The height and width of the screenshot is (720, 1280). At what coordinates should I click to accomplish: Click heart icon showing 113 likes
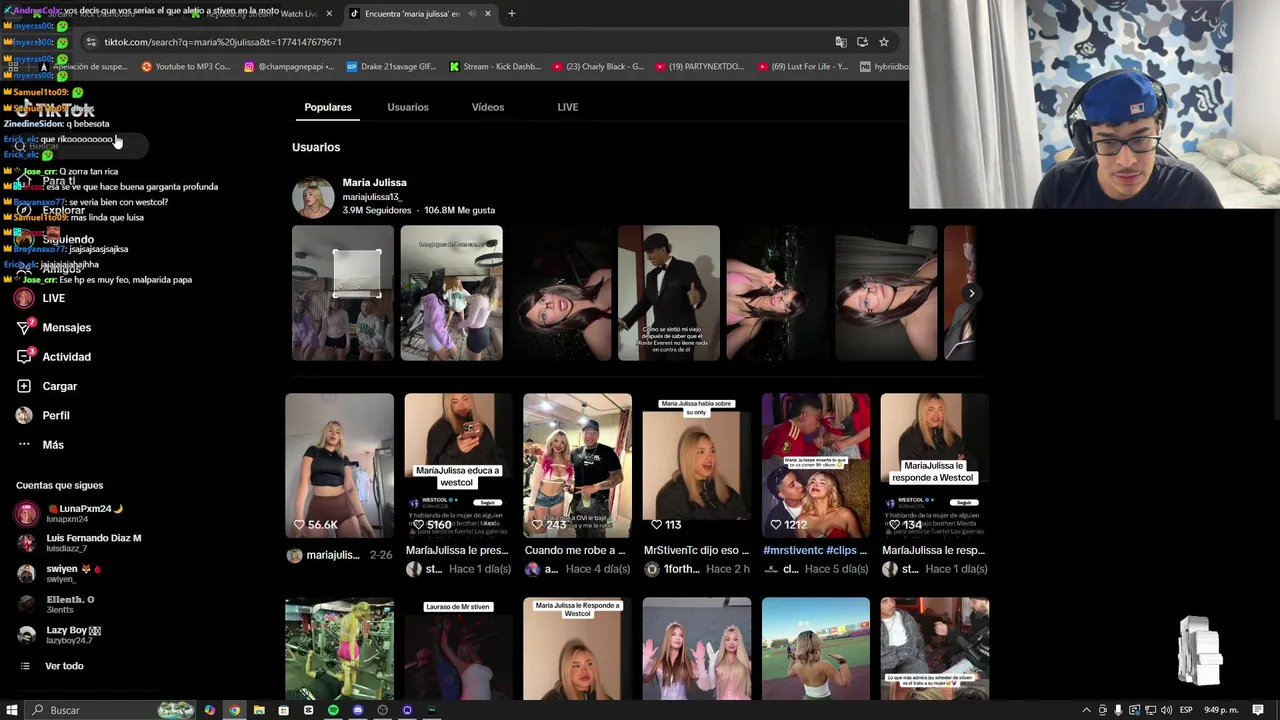click(657, 525)
